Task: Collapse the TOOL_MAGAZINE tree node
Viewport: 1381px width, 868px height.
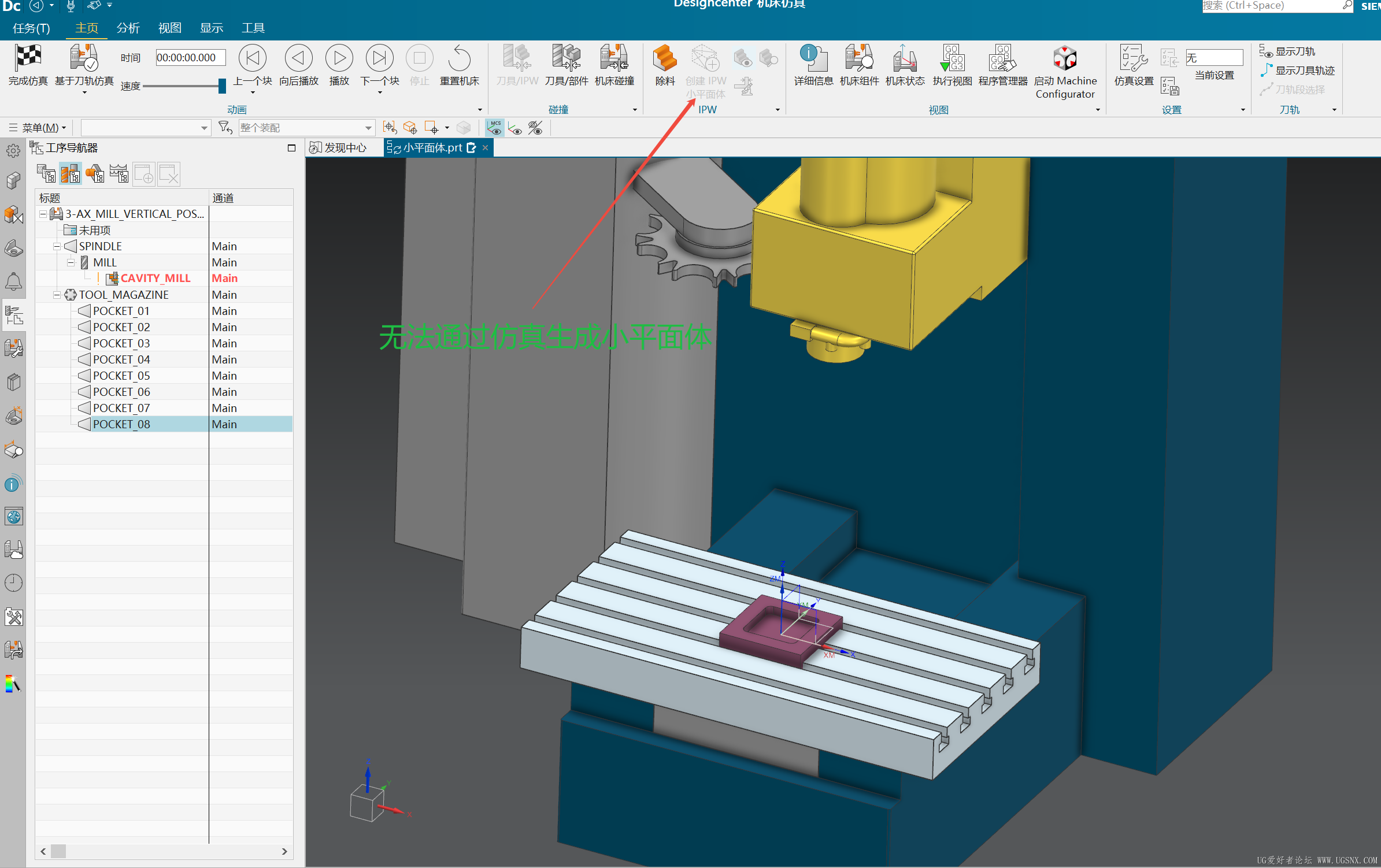Action: coord(57,295)
